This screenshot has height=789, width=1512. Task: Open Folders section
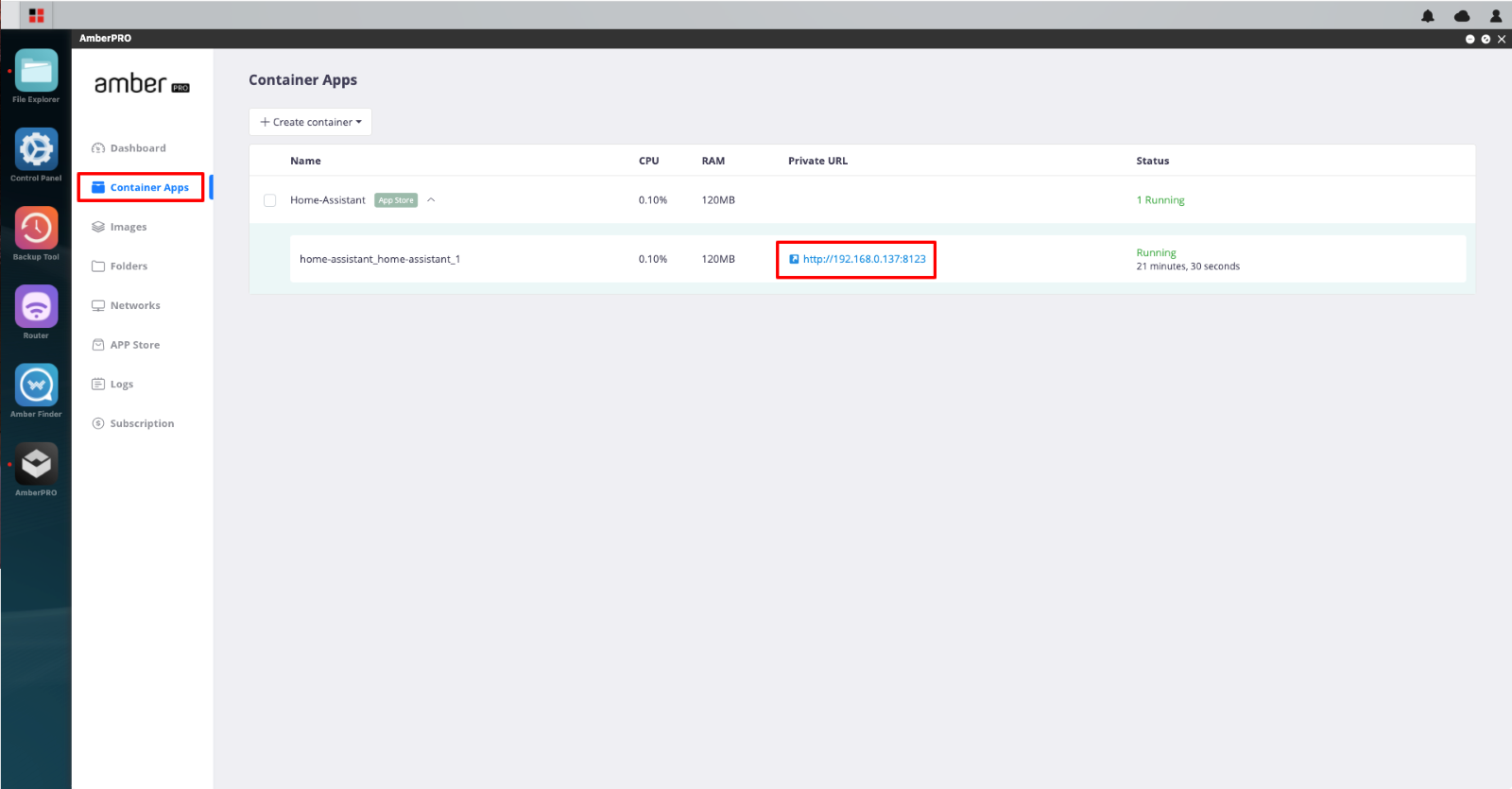[x=129, y=266]
